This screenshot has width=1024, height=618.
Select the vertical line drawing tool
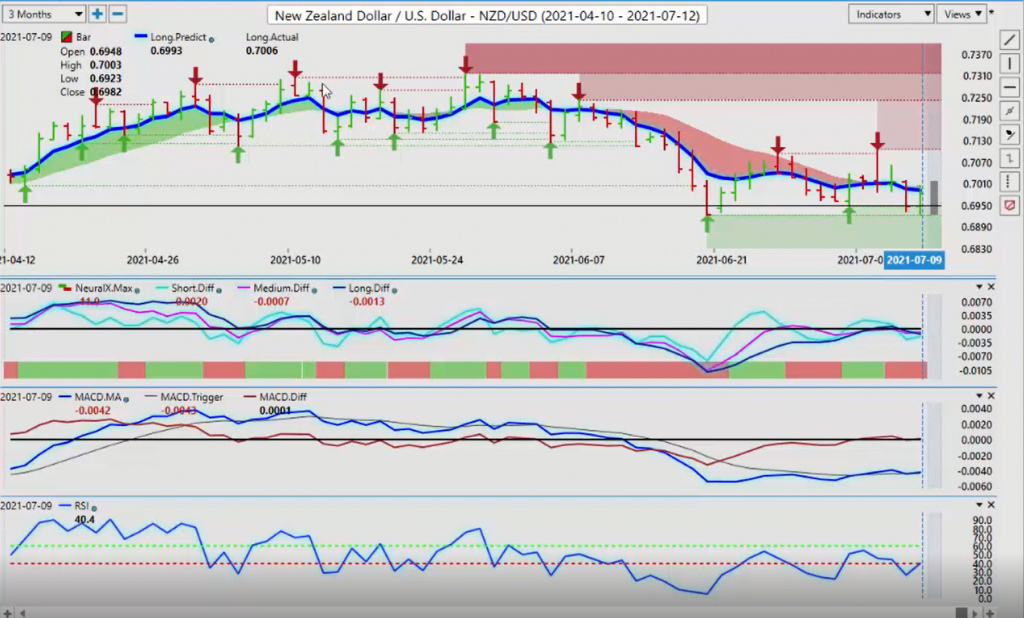[x=1010, y=63]
